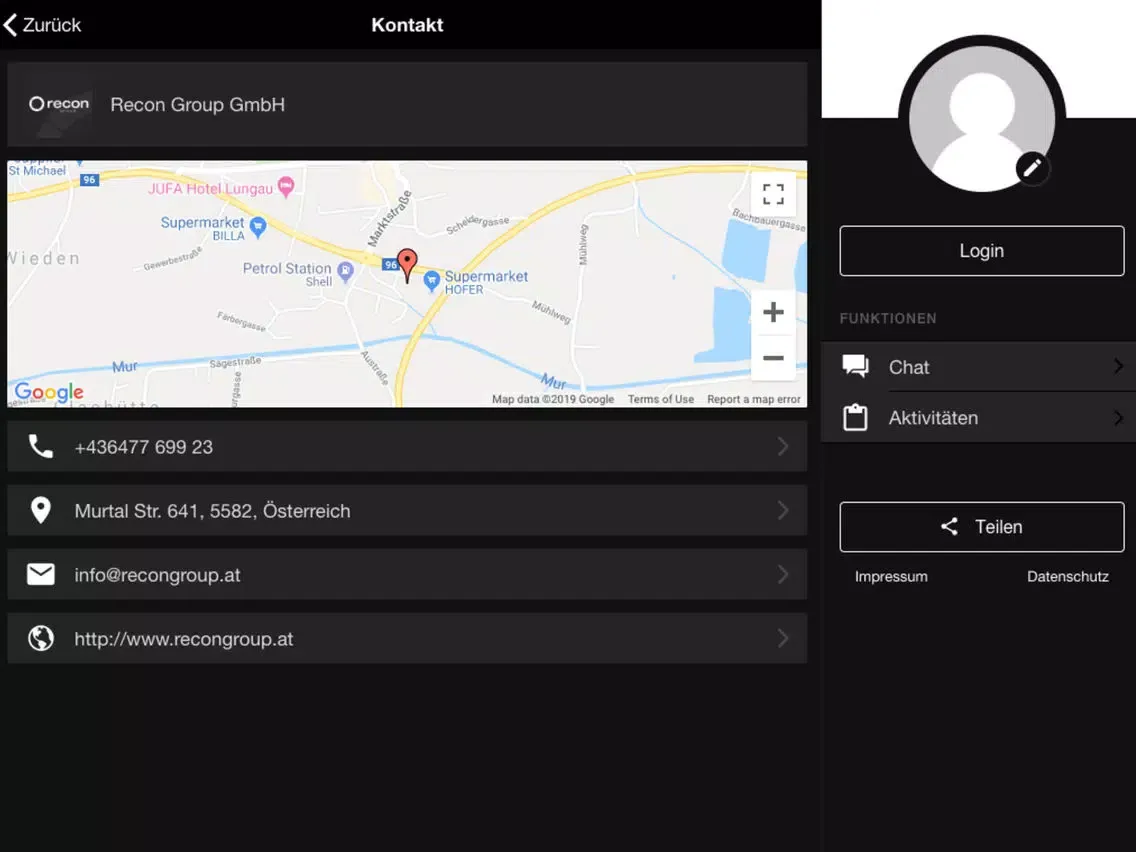
Task: Expand the phone number row chevron
Action: point(782,446)
